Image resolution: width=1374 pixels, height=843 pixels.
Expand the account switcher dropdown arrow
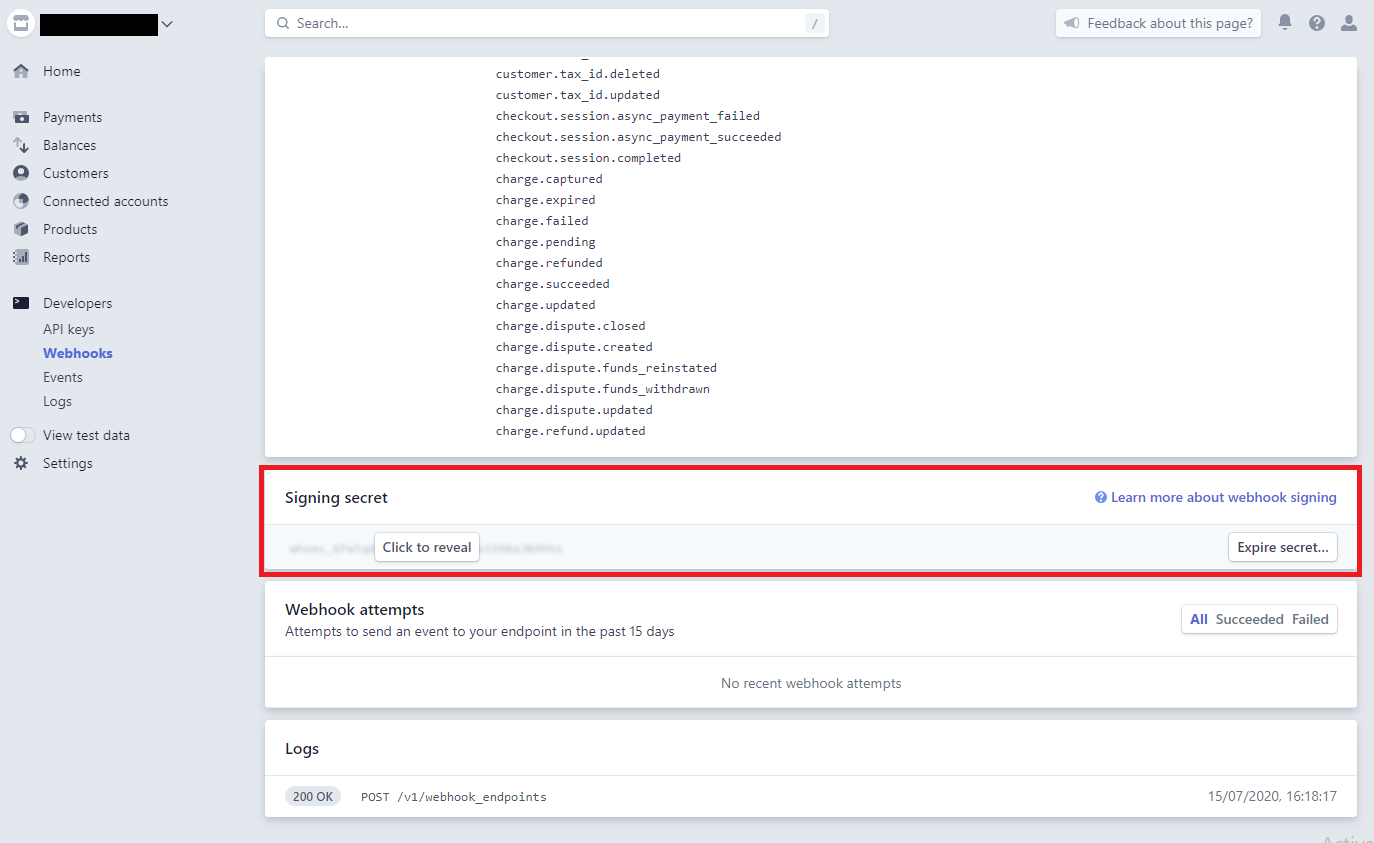(167, 25)
